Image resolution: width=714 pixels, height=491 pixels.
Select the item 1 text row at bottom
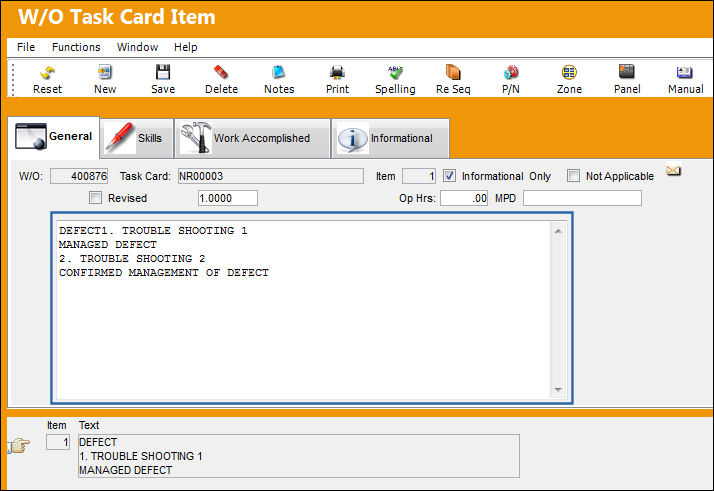(299, 456)
